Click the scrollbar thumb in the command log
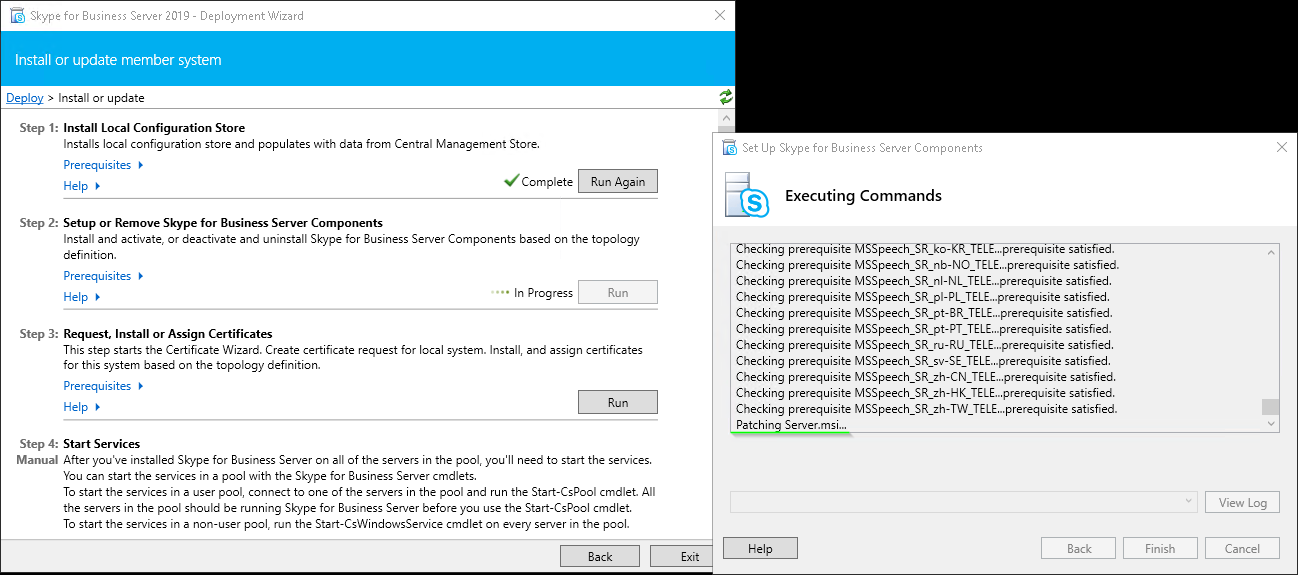Viewport: 1298px width, 575px height. pos(1271,407)
